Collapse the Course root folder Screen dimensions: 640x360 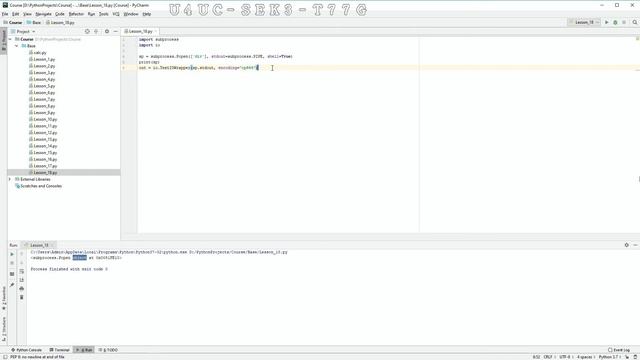[x=10, y=39]
